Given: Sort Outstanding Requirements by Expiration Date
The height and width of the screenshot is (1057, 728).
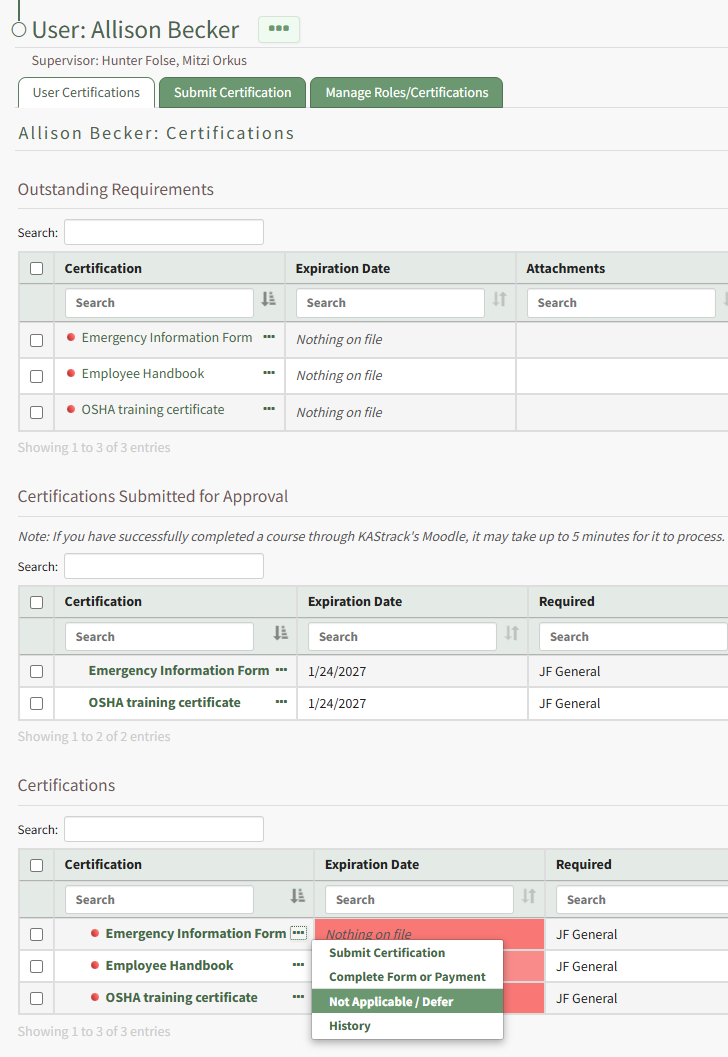Looking at the screenshot, I should pos(499,299).
